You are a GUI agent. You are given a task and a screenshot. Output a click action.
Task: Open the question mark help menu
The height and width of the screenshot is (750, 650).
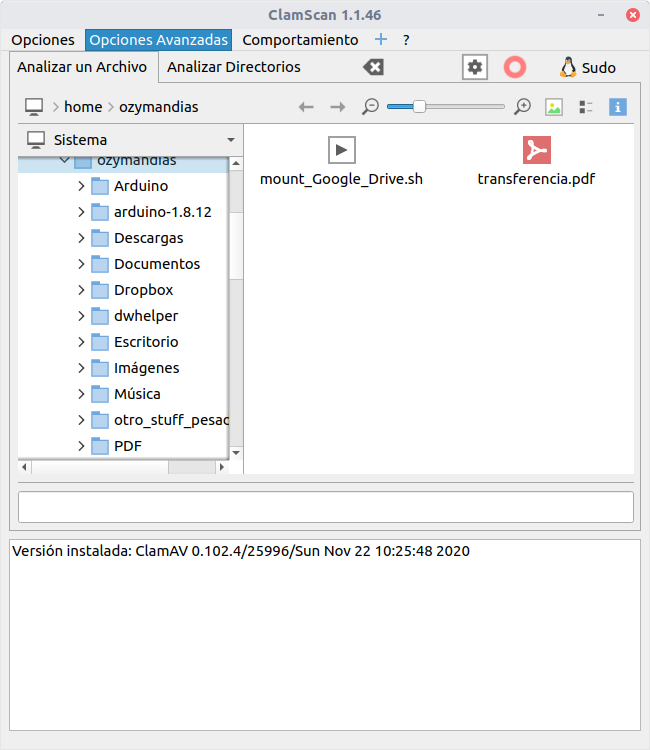(x=406, y=40)
